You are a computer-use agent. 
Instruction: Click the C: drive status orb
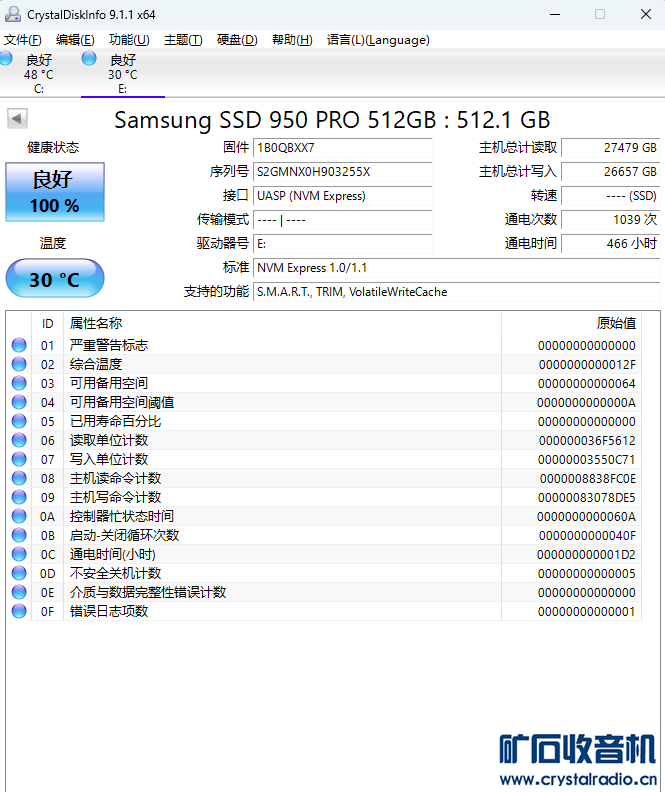[x=6, y=60]
